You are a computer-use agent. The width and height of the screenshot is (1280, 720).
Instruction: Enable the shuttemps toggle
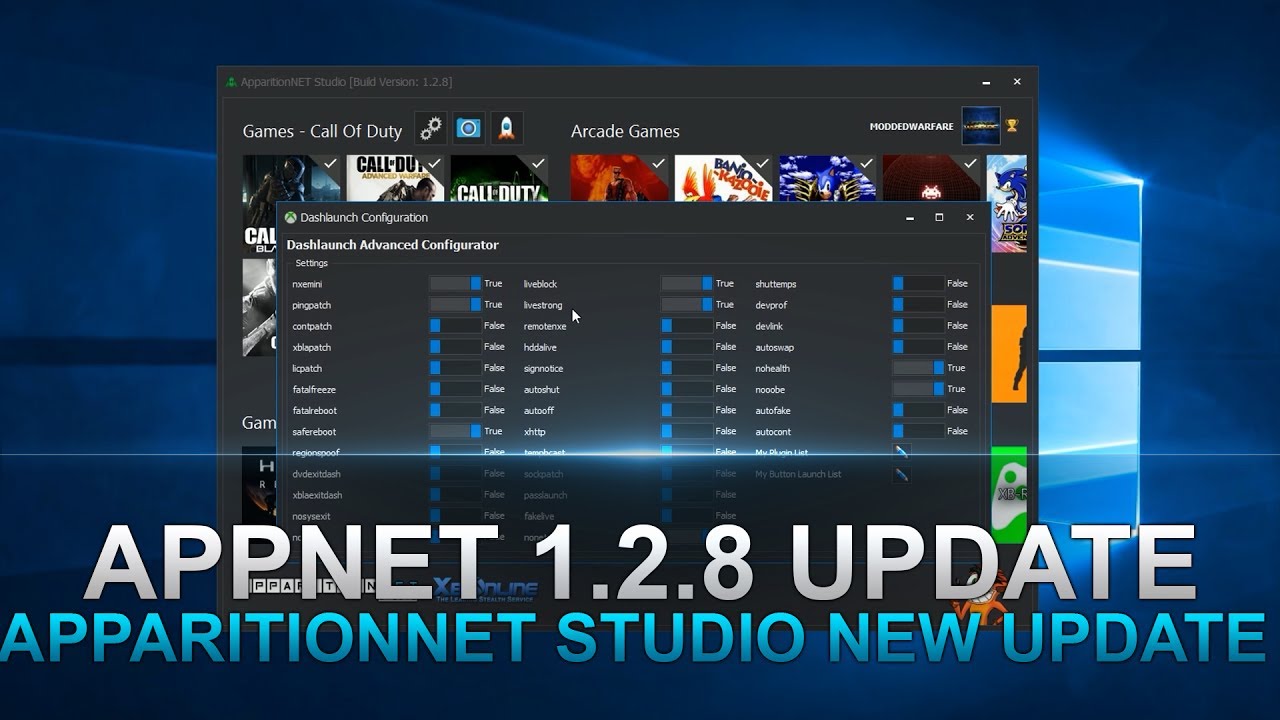[918, 284]
